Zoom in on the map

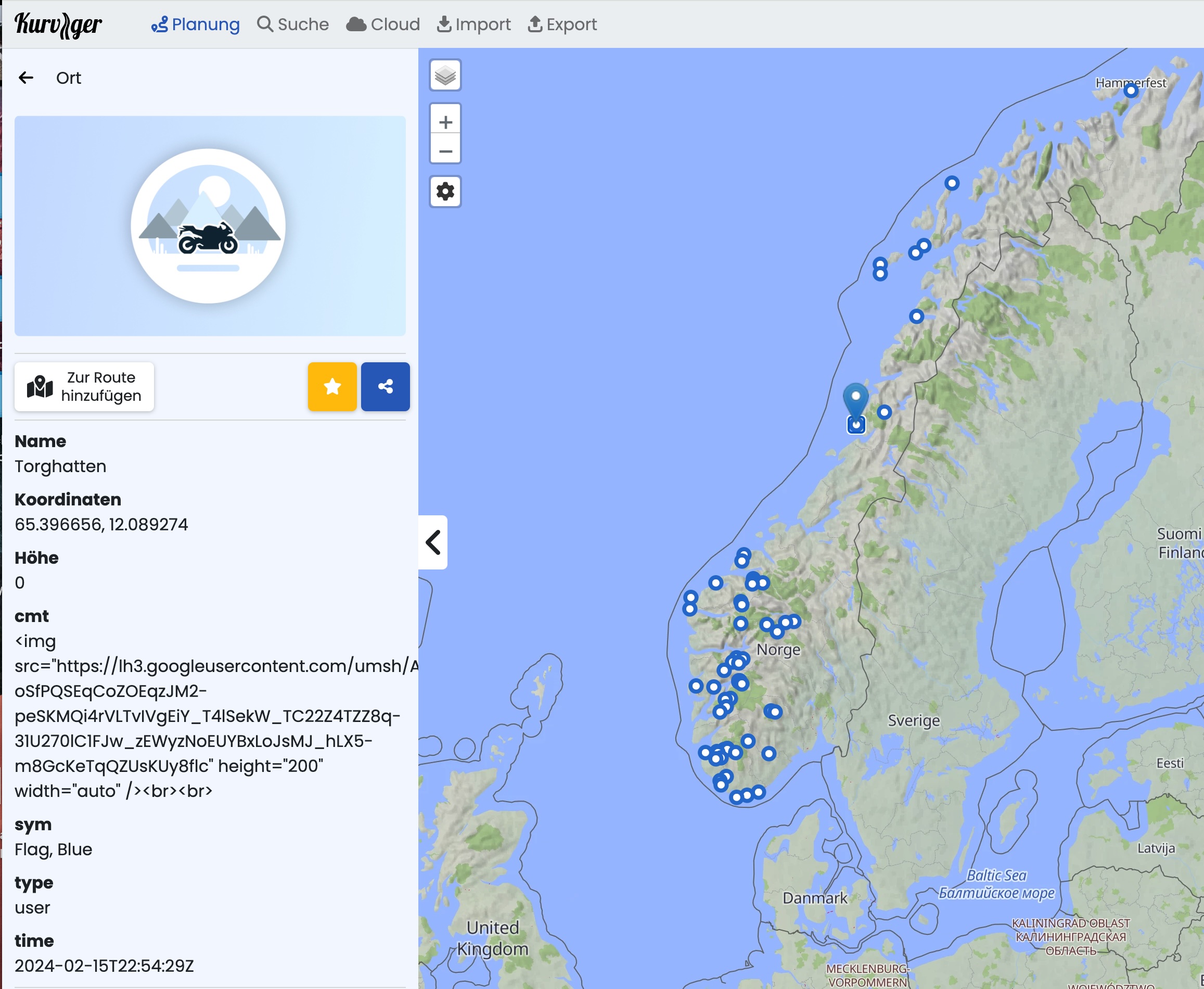(445, 122)
